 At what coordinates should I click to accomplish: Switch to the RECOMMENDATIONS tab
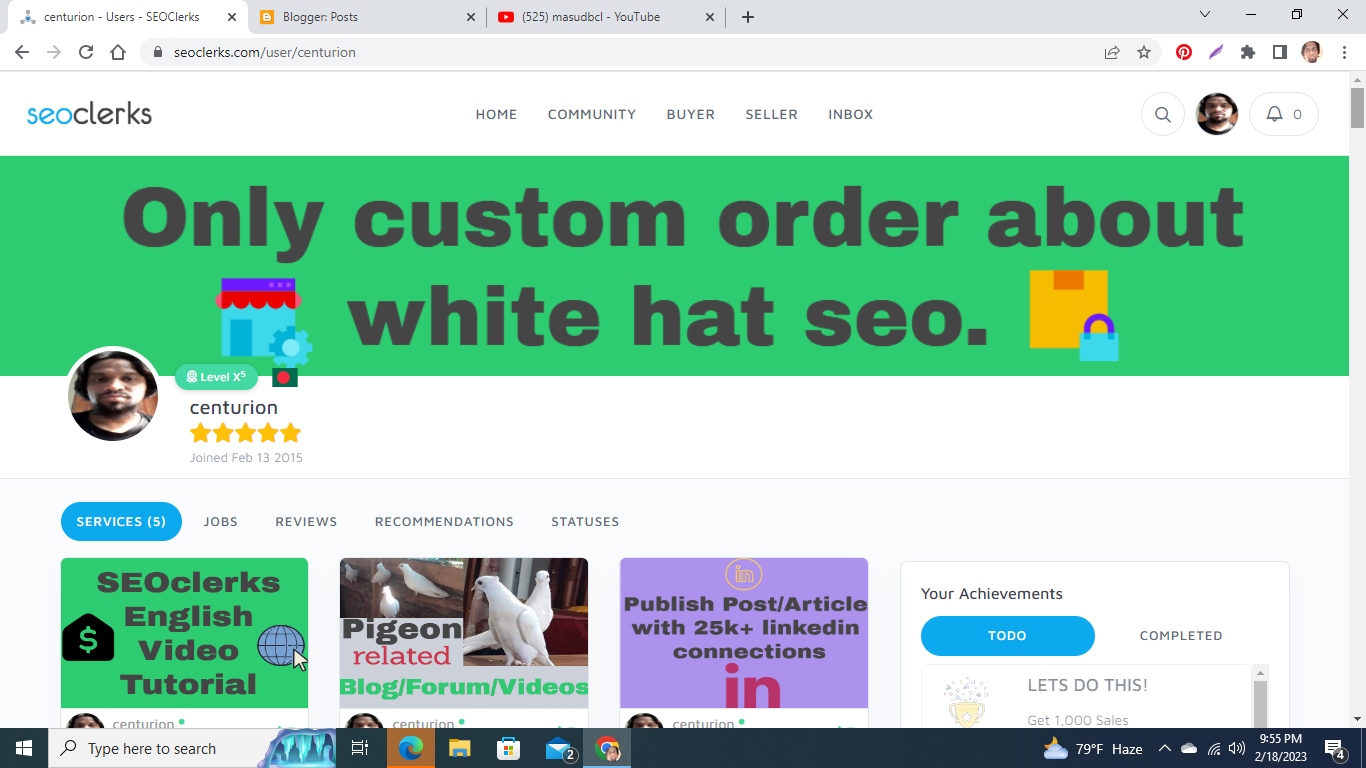coord(444,522)
